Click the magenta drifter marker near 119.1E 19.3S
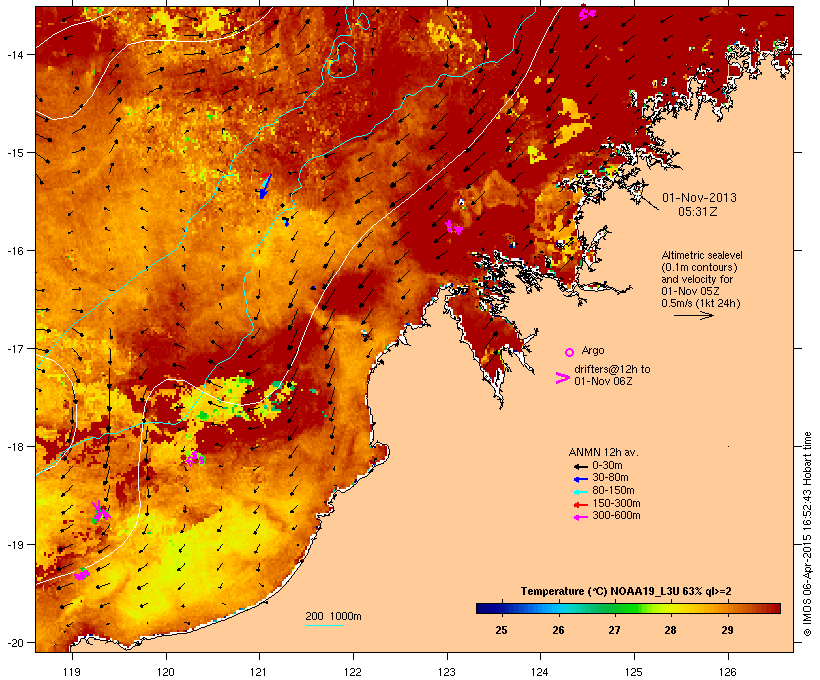Viewport: 820px width, 680px height. (82, 574)
